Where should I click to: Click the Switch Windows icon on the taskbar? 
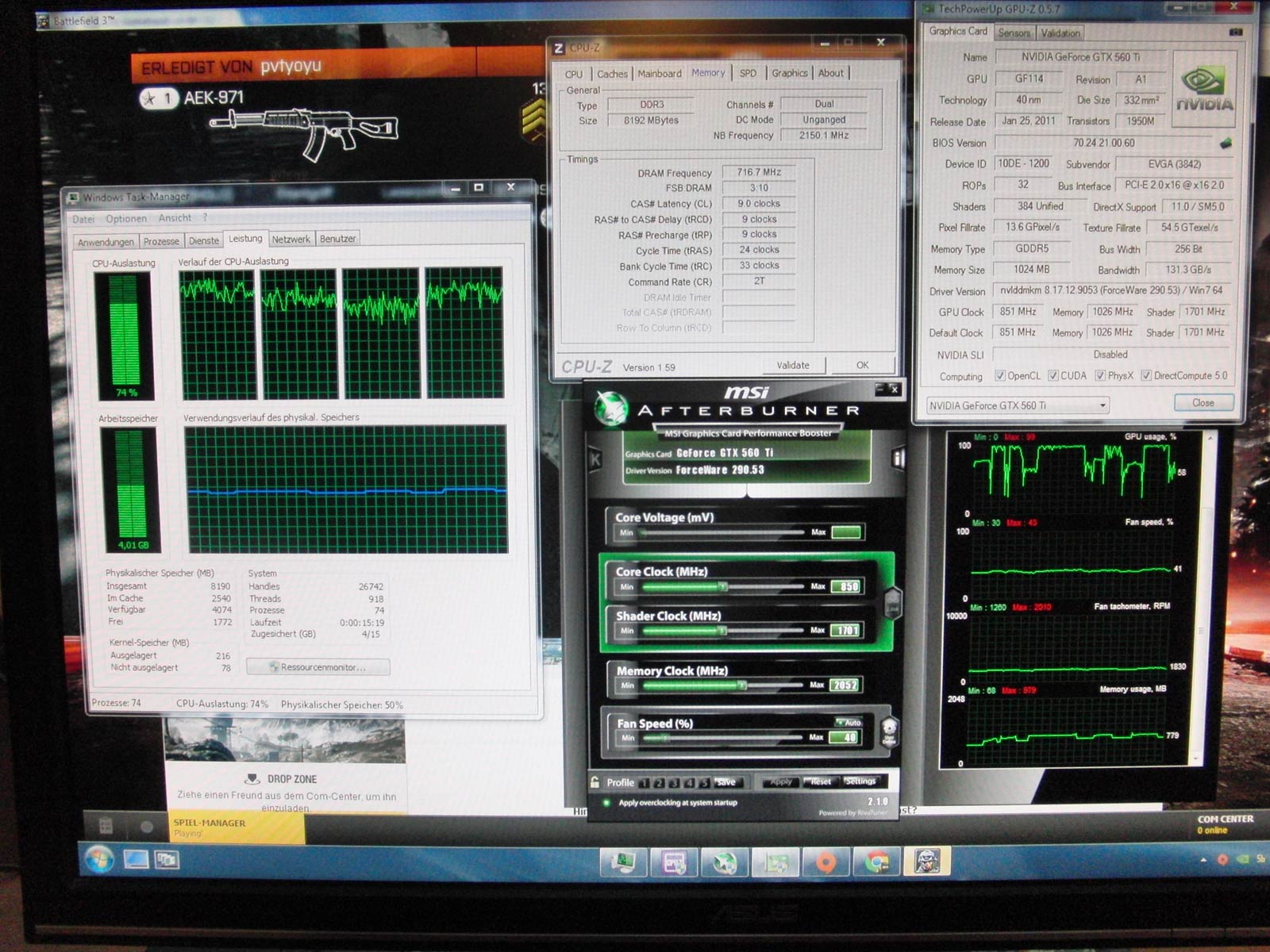tap(167, 859)
